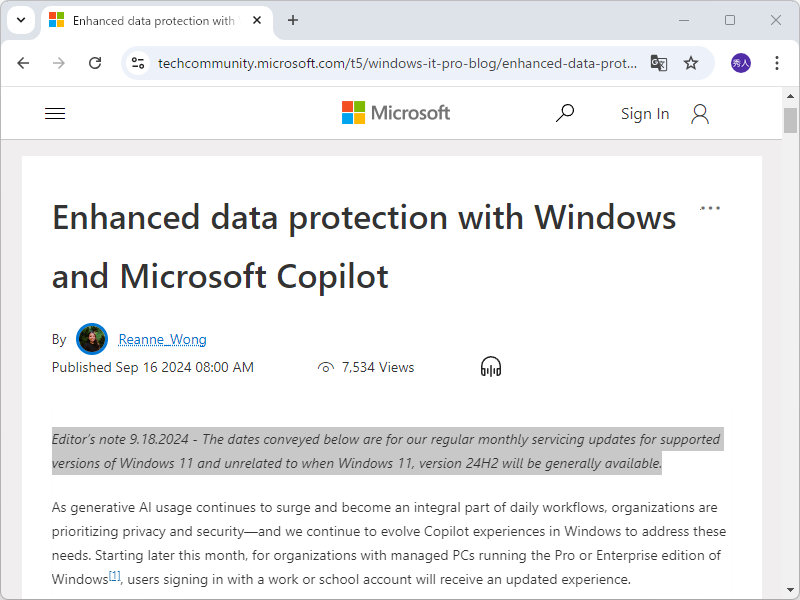Image resolution: width=800 pixels, height=600 pixels.
Task: Open the article options ellipsis menu
Action: click(710, 208)
